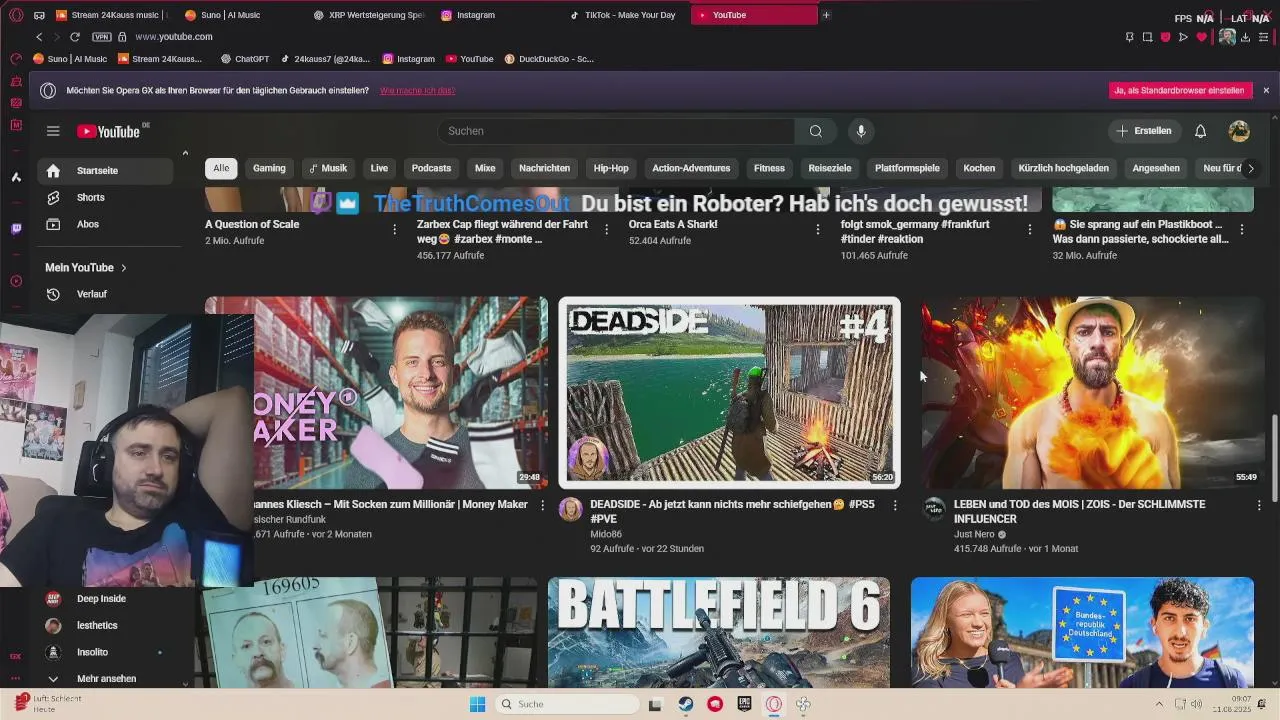Open the Just Nero channel name
This screenshot has width=1280, height=720.
pyautogui.click(x=976, y=534)
